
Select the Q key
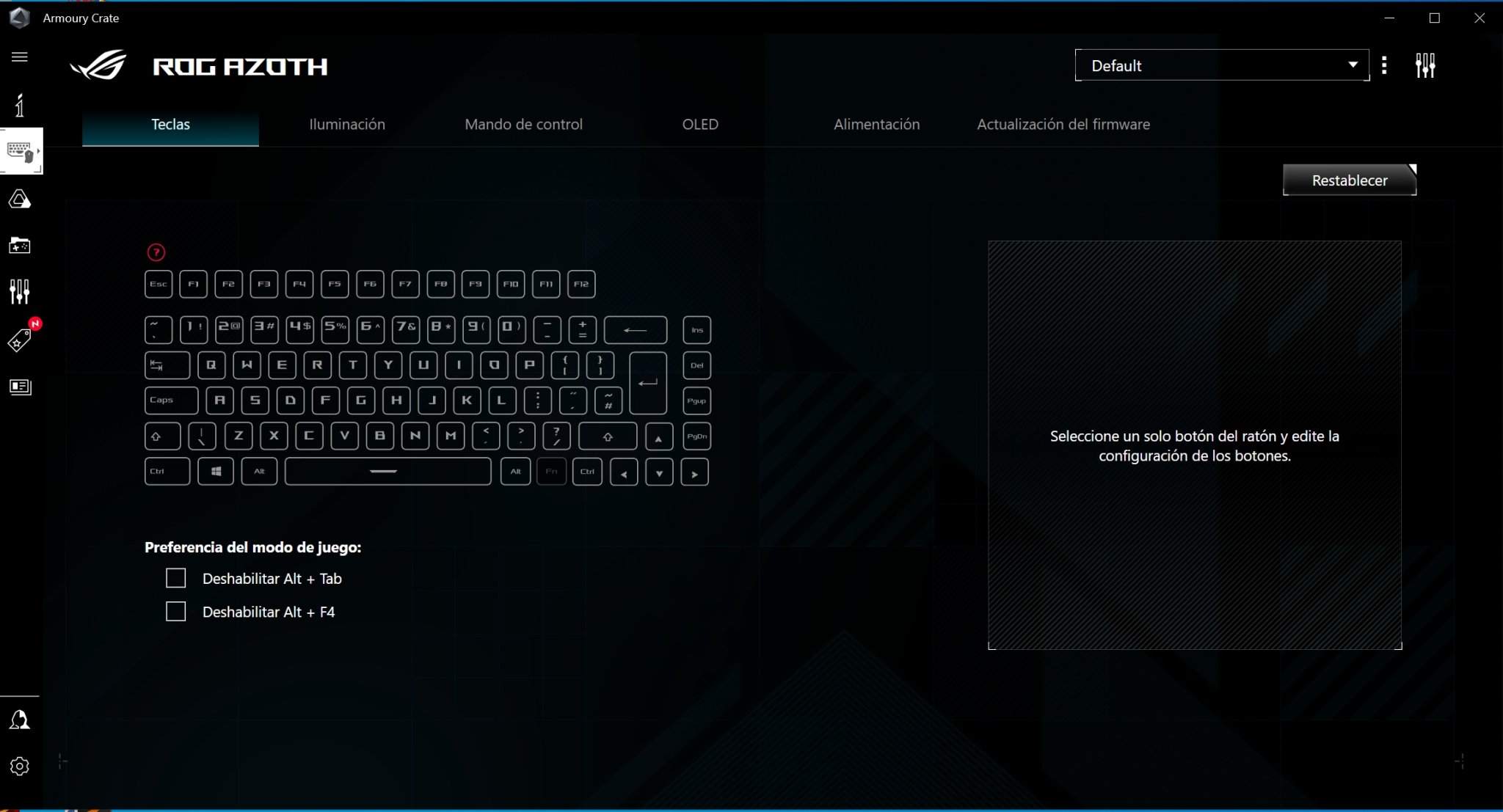point(211,365)
